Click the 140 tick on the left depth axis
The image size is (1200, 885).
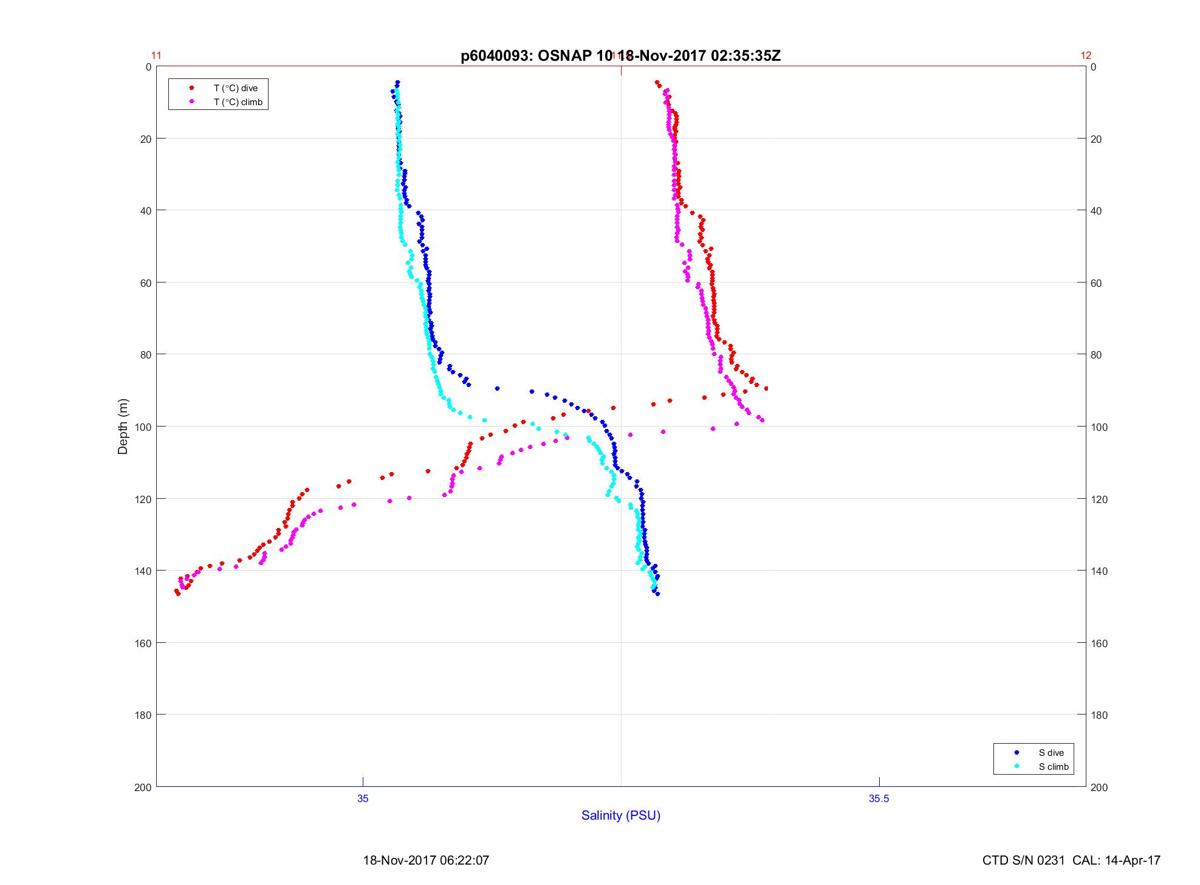[142, 571]
